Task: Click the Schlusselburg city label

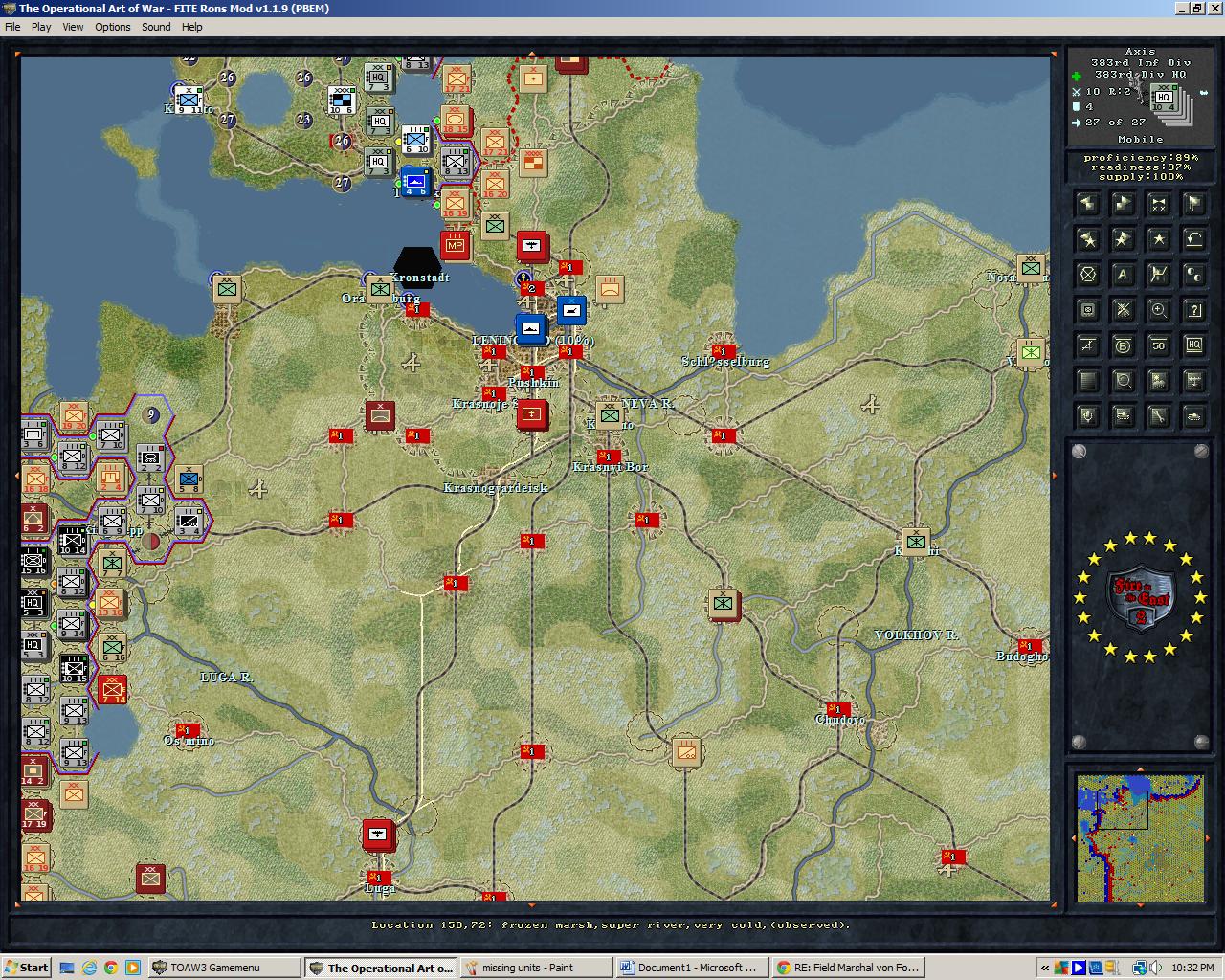Action: click(x=725, y=362)
